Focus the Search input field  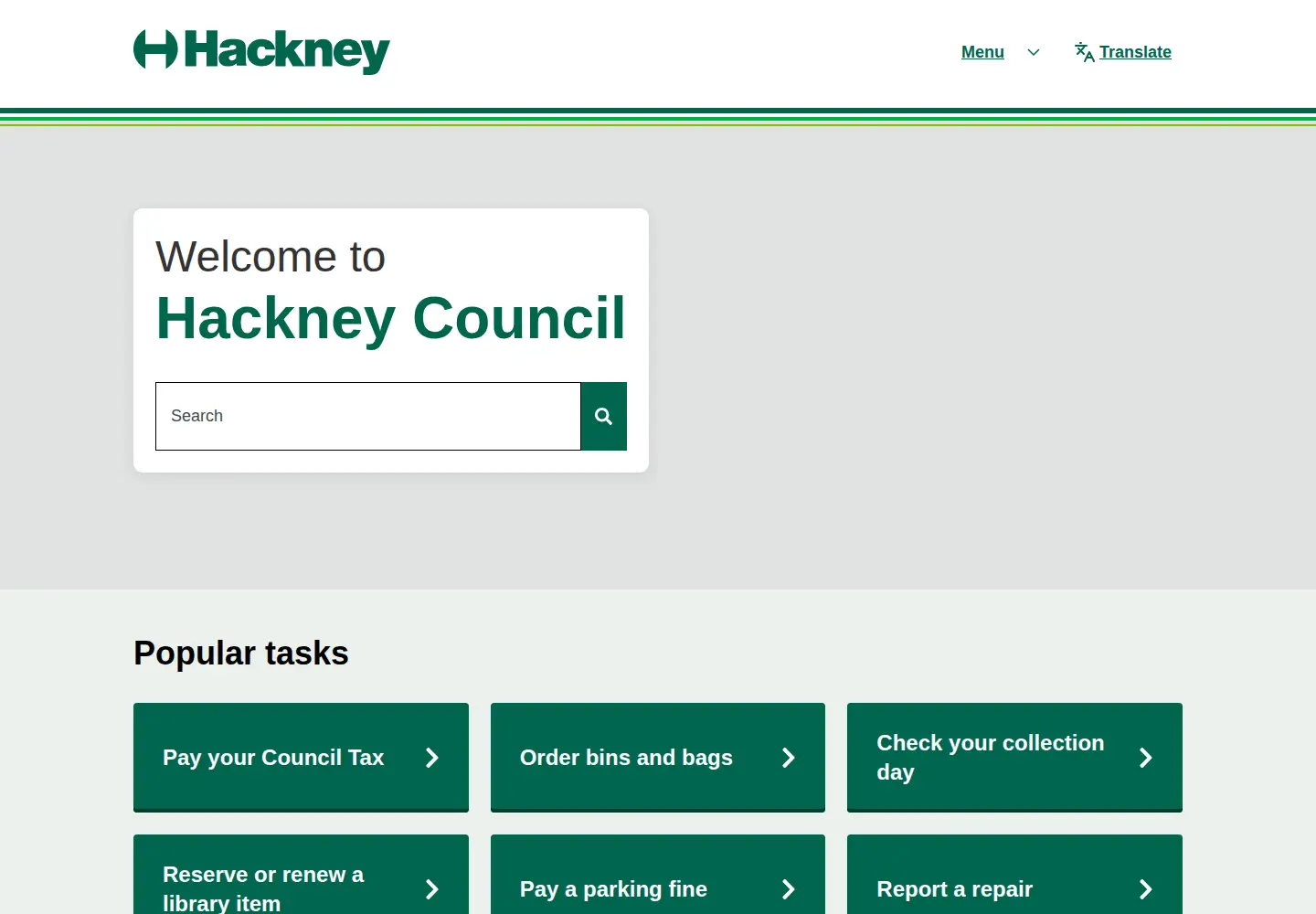point(368,416)
